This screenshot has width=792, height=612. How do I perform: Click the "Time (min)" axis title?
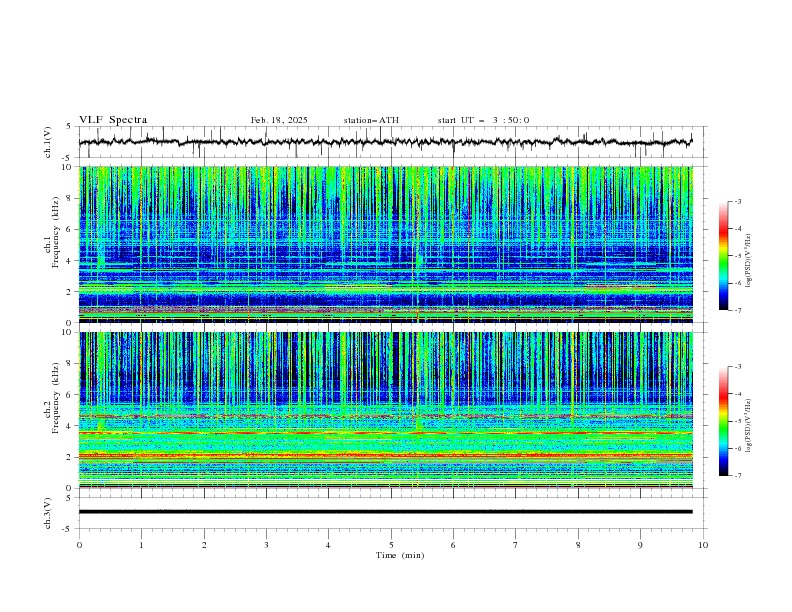pos(400,555)
